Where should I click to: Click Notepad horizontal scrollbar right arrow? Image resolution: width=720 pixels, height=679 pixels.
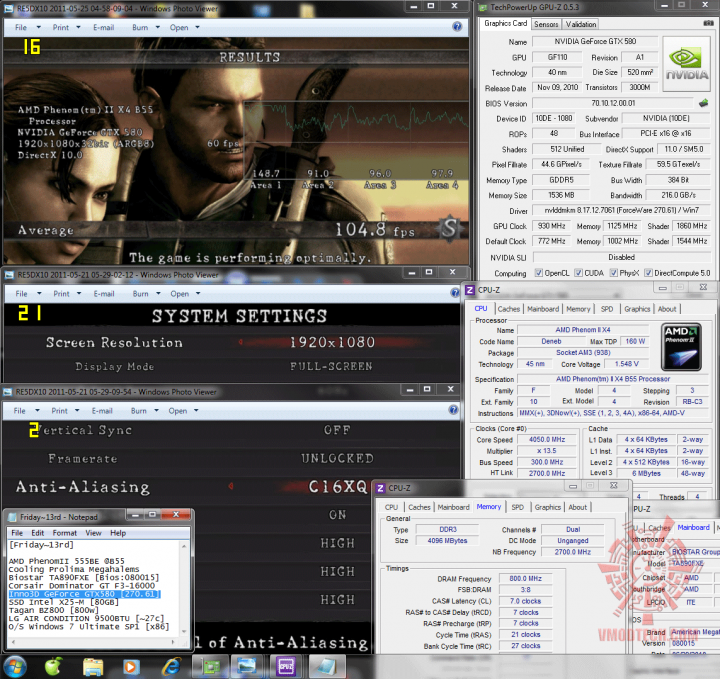pyautogui.click(x=173, y=641)
